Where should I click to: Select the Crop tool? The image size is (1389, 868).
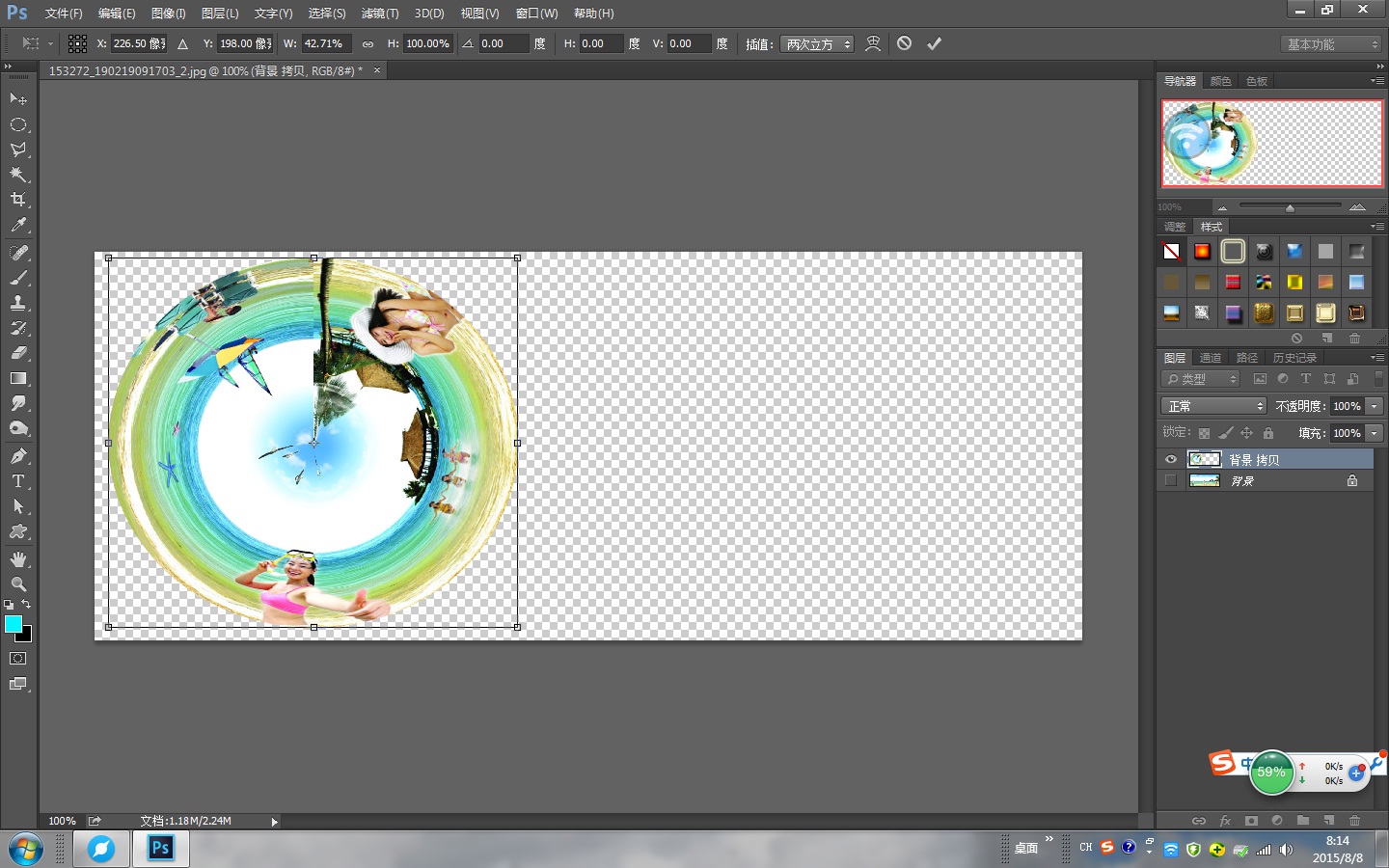(x=18, y=200)
